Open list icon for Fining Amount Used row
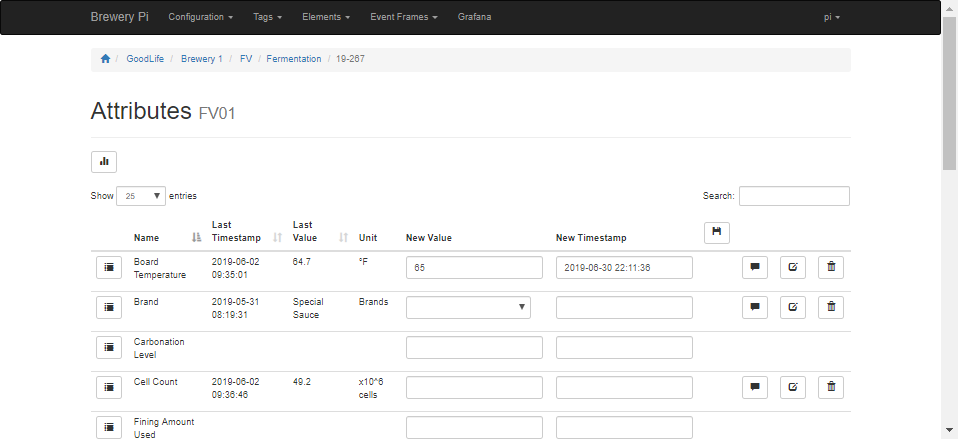Image resolution: width=958 pixels, height=439 pixels. pyautogui.click(x=109, y=427)
